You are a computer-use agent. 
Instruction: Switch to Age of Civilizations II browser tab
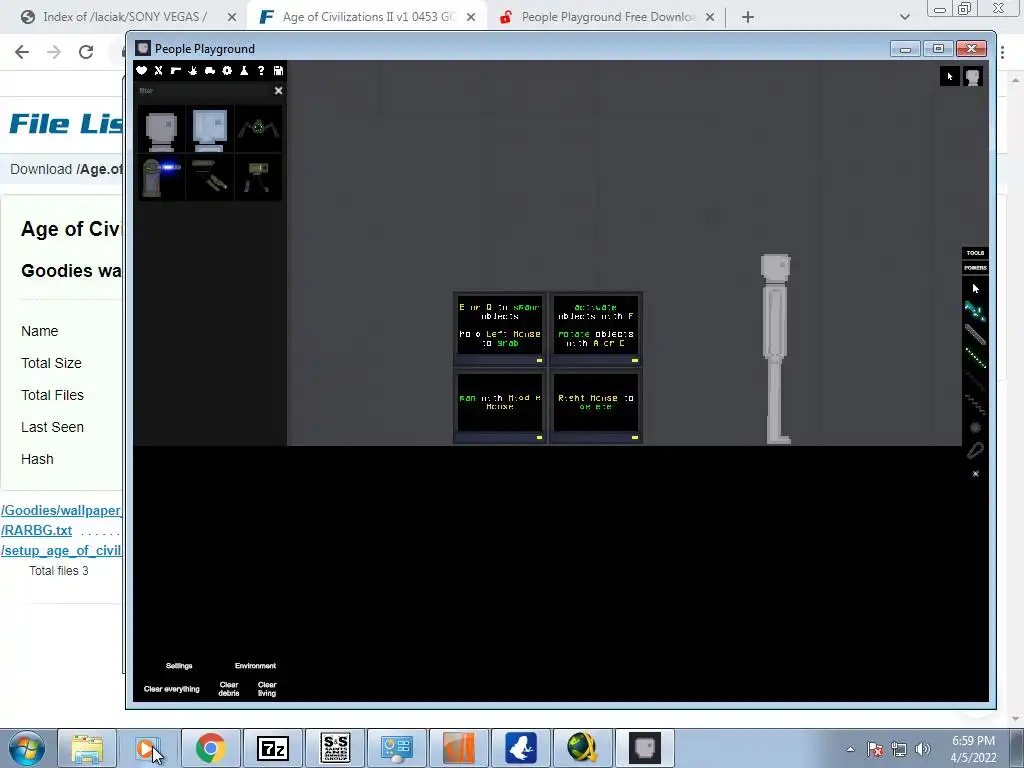[367, 17]
